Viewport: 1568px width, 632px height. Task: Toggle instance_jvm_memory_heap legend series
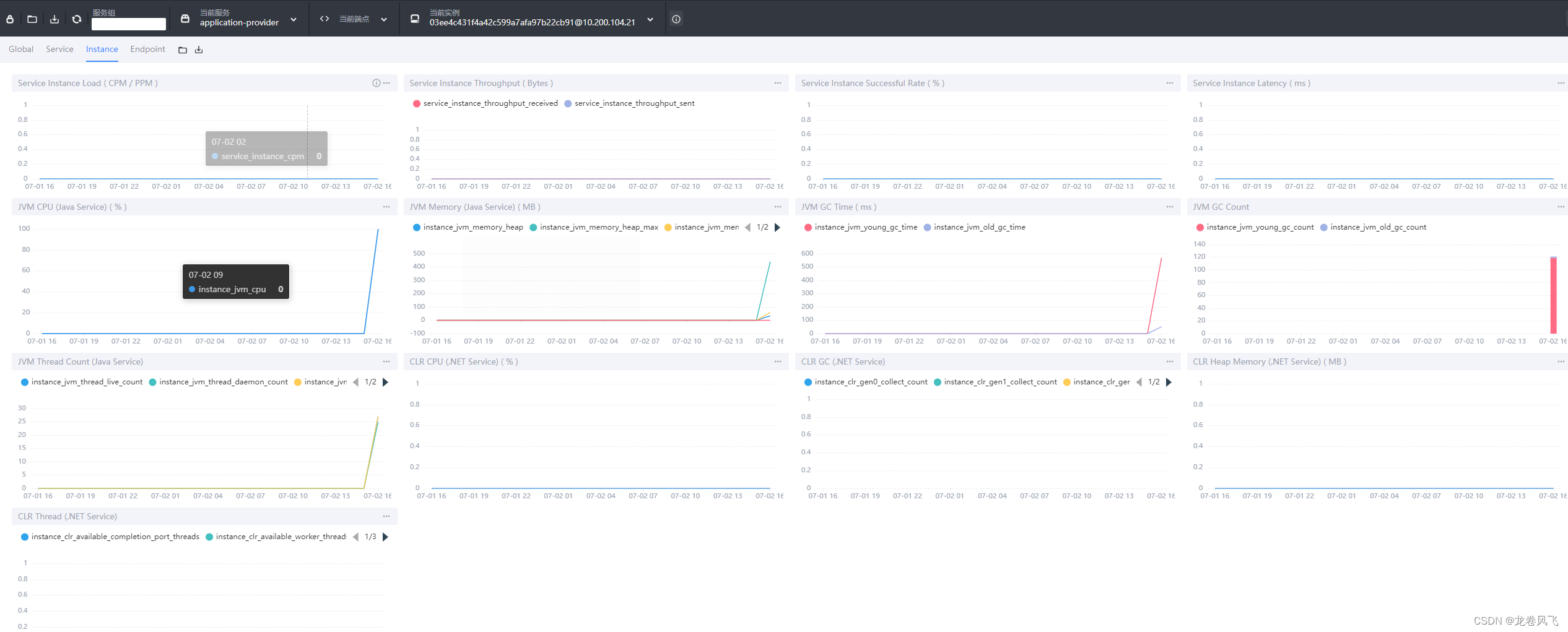[x=468, y=227]
